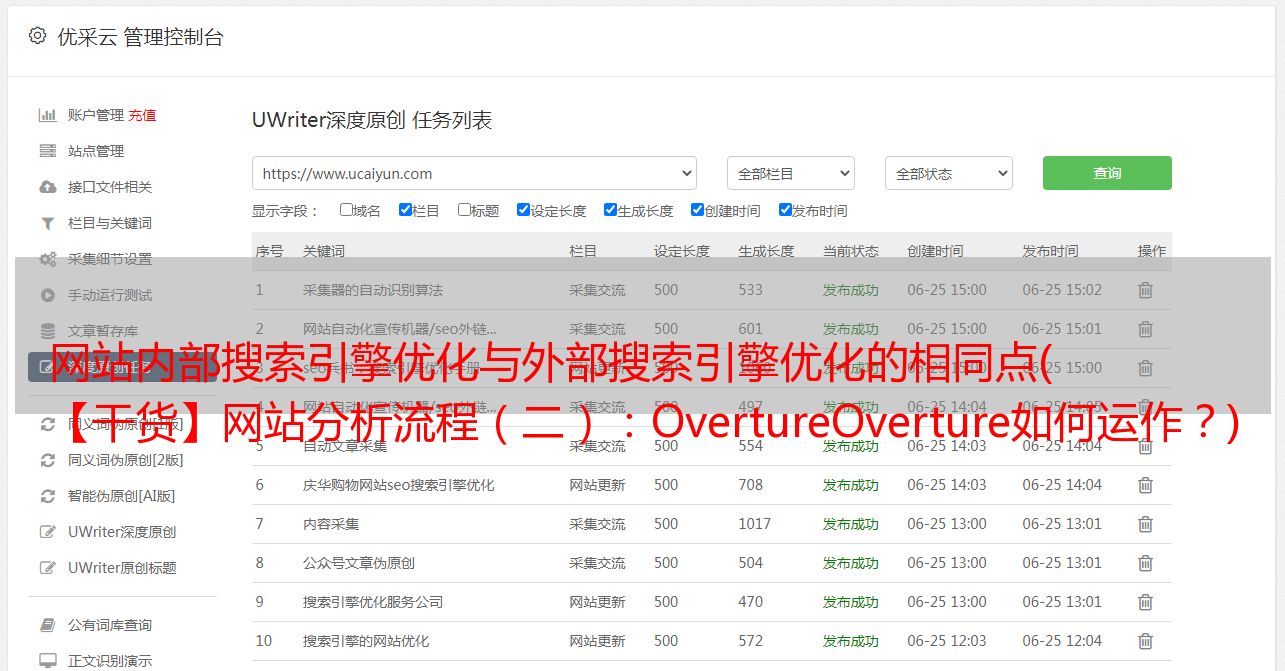Open 站点管理 in the sidebar

[96, 151]
